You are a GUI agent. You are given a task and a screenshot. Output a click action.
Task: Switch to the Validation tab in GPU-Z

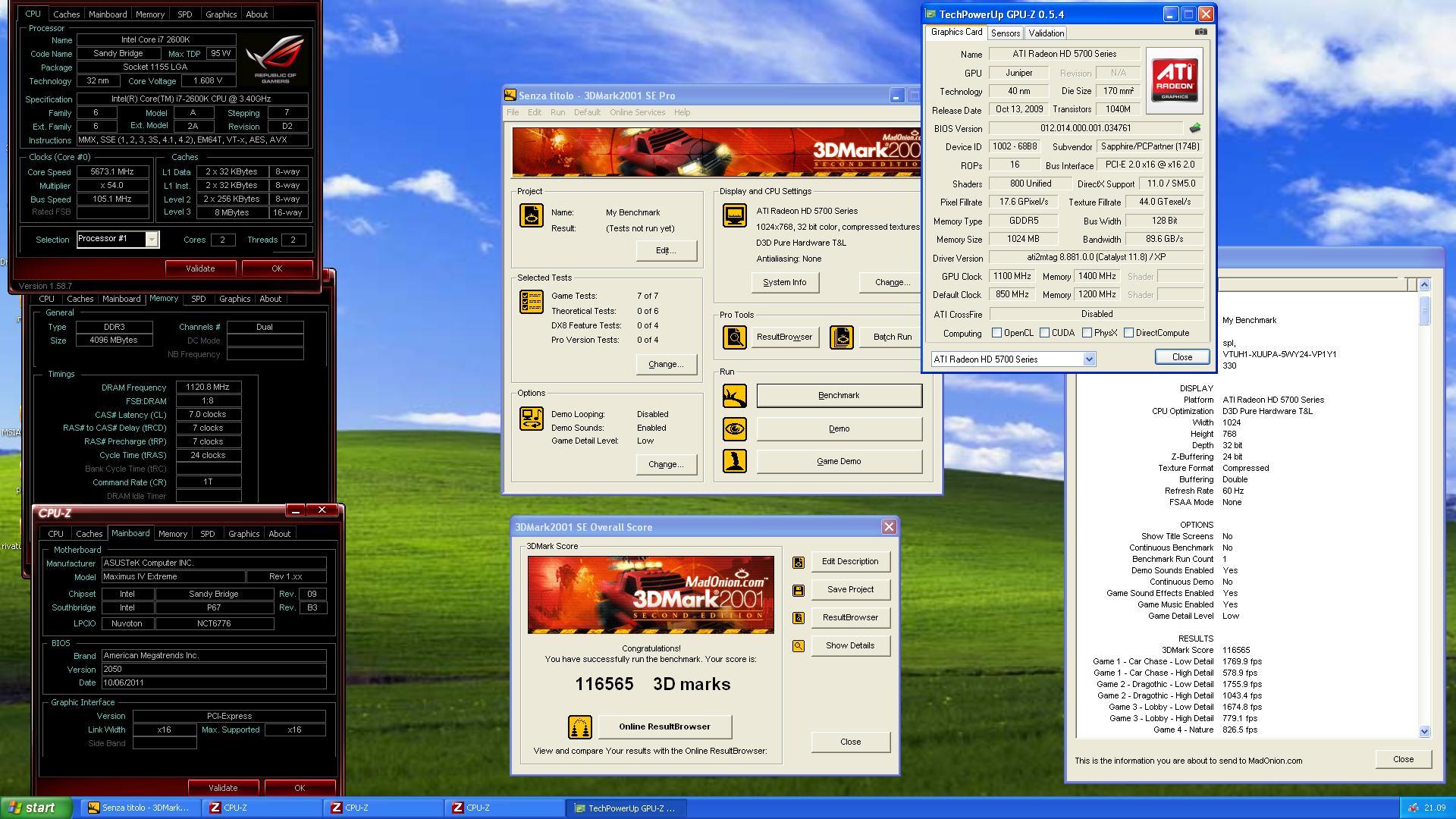point(1046,33)
